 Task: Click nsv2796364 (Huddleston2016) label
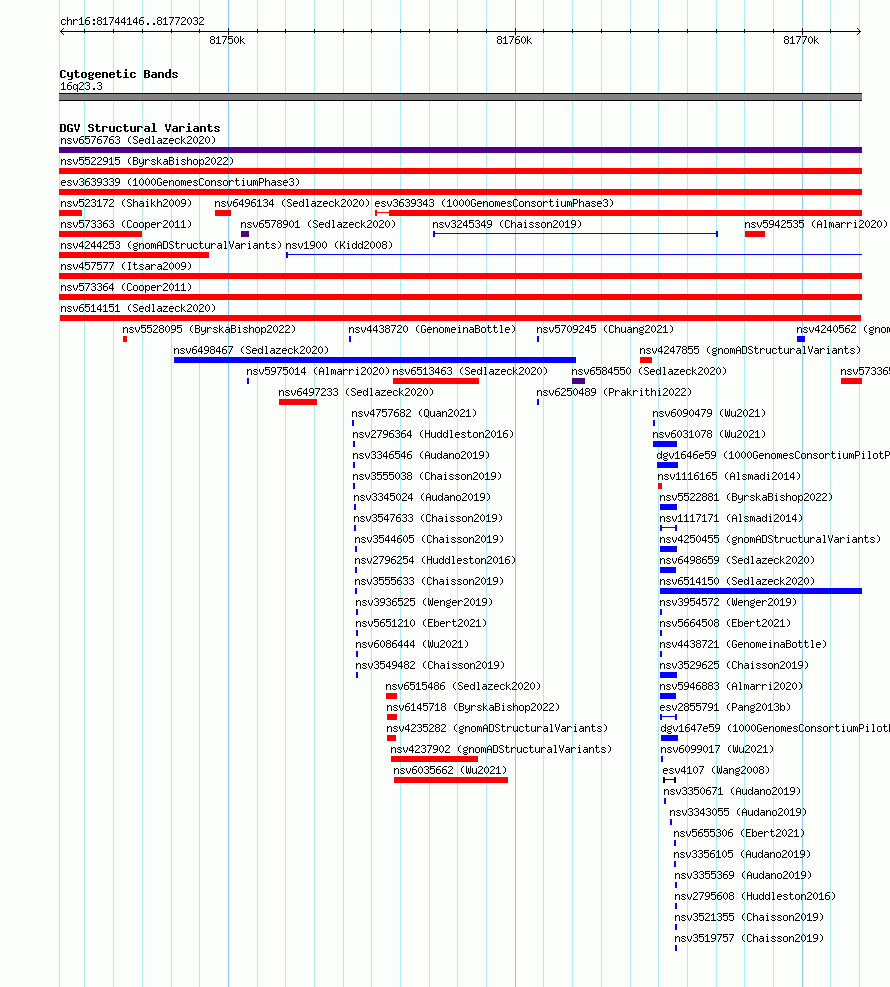[x=433, y=434]
